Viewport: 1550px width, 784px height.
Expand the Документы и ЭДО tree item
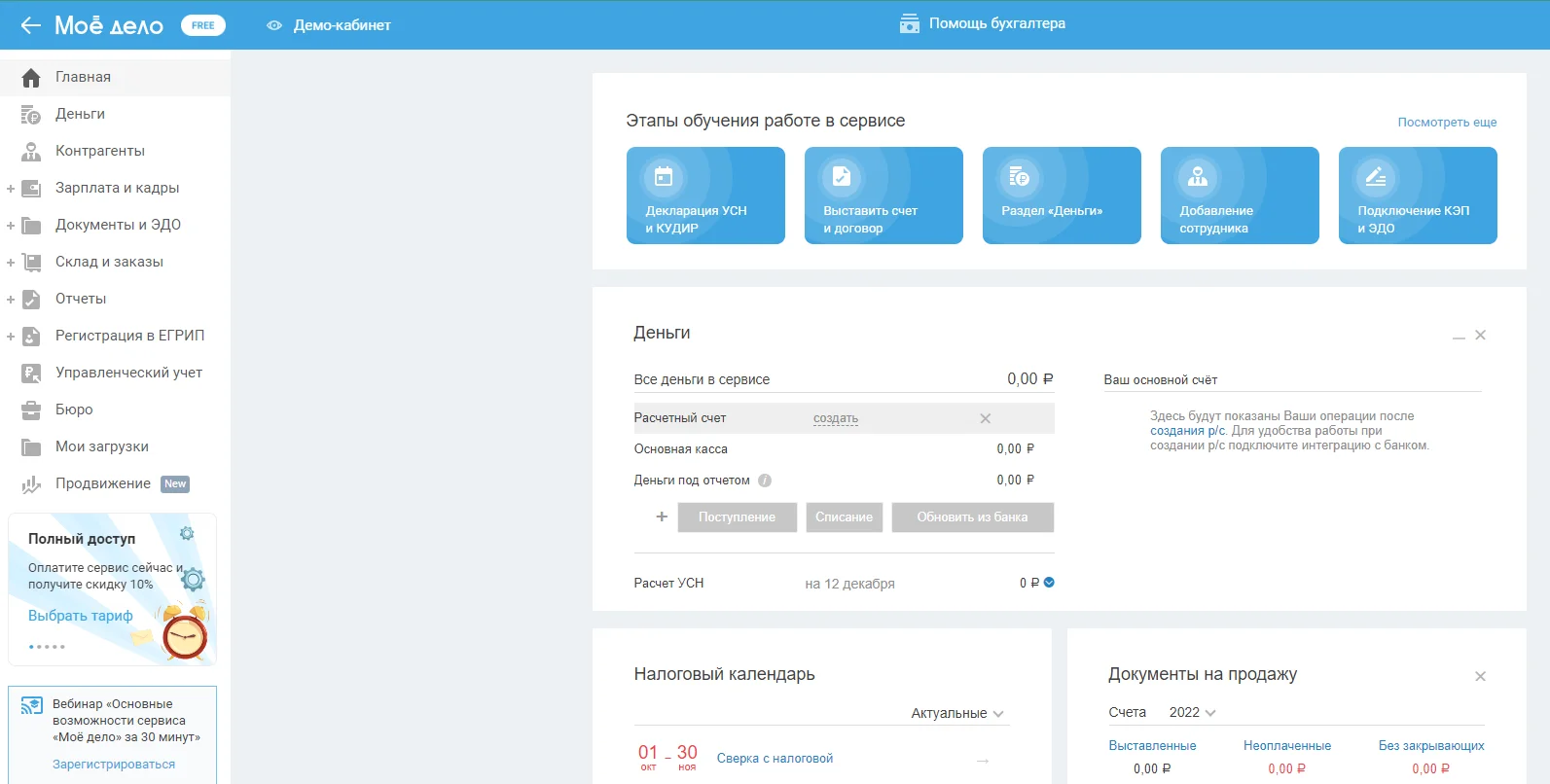pos(11,226)
